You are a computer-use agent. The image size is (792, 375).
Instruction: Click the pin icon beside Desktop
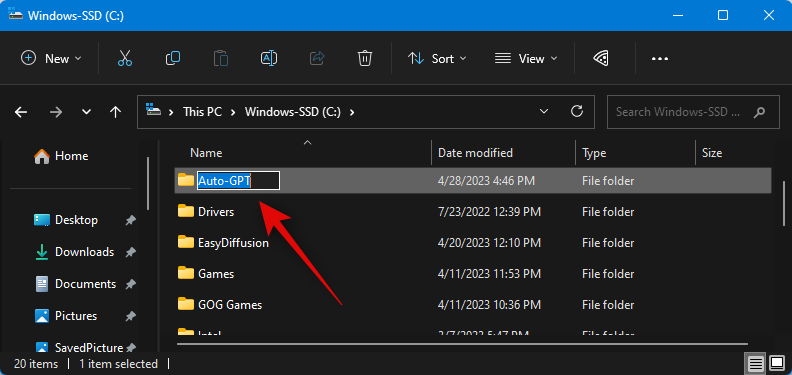(130, 220)
